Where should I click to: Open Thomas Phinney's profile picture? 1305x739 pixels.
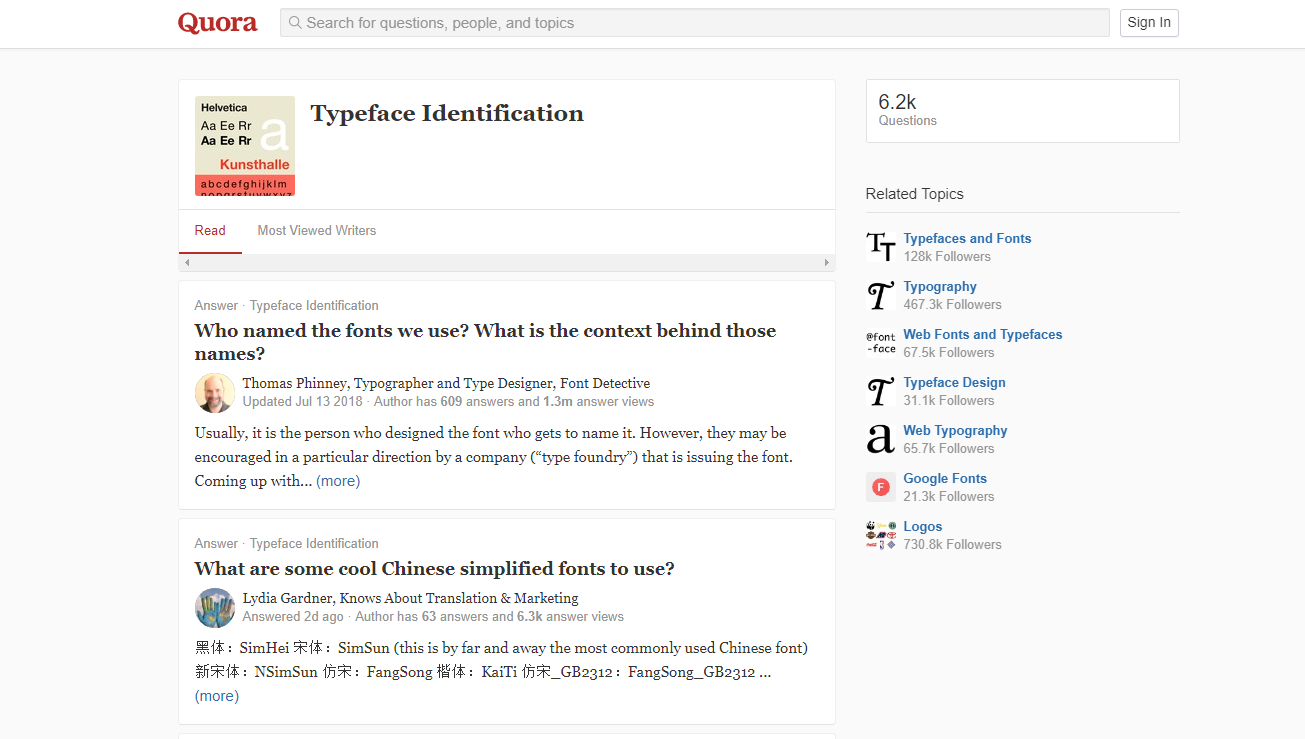coord(214,393)
